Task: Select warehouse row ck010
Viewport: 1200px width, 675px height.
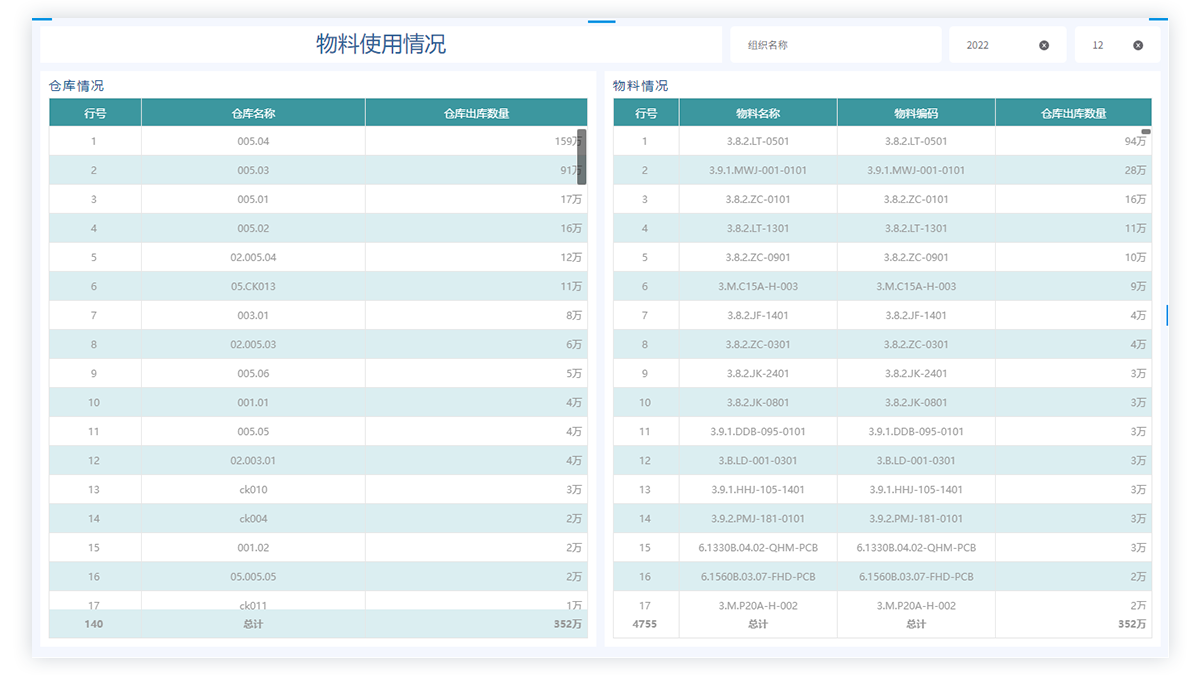Action: [253, 490]
